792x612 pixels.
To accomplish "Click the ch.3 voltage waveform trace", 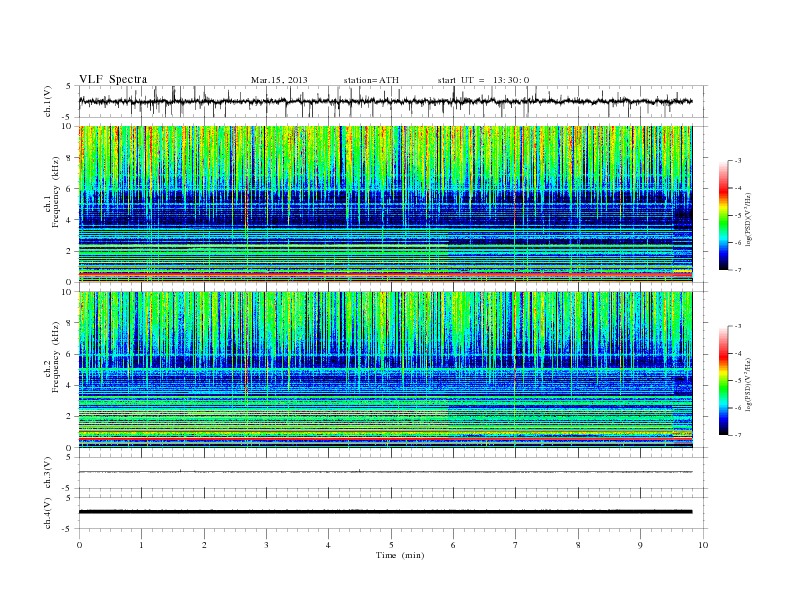I will [385, 472].
